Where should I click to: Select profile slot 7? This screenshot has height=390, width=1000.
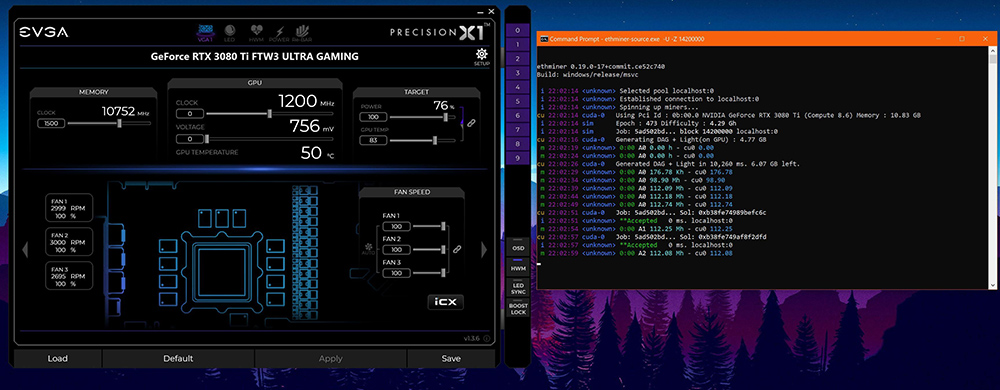[x=518, y=129]
